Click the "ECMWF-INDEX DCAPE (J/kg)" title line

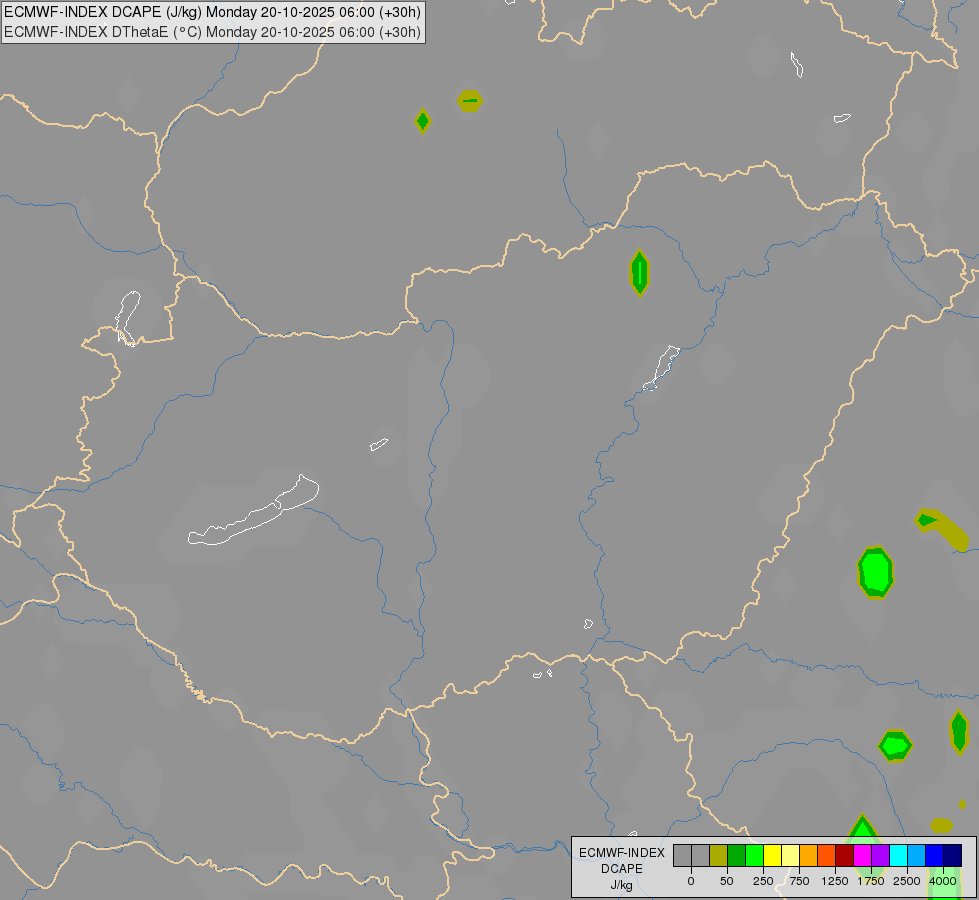pyautogui.click(x=212, y=12)
